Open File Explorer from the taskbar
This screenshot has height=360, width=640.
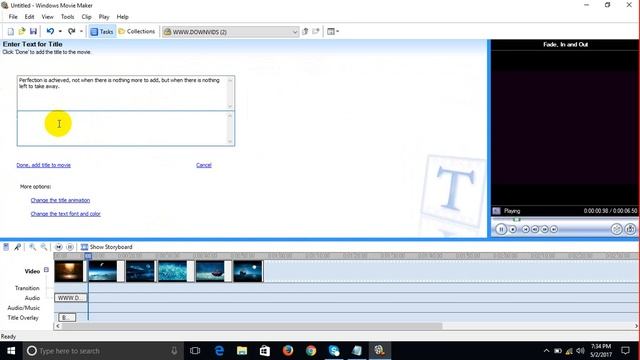242,351
